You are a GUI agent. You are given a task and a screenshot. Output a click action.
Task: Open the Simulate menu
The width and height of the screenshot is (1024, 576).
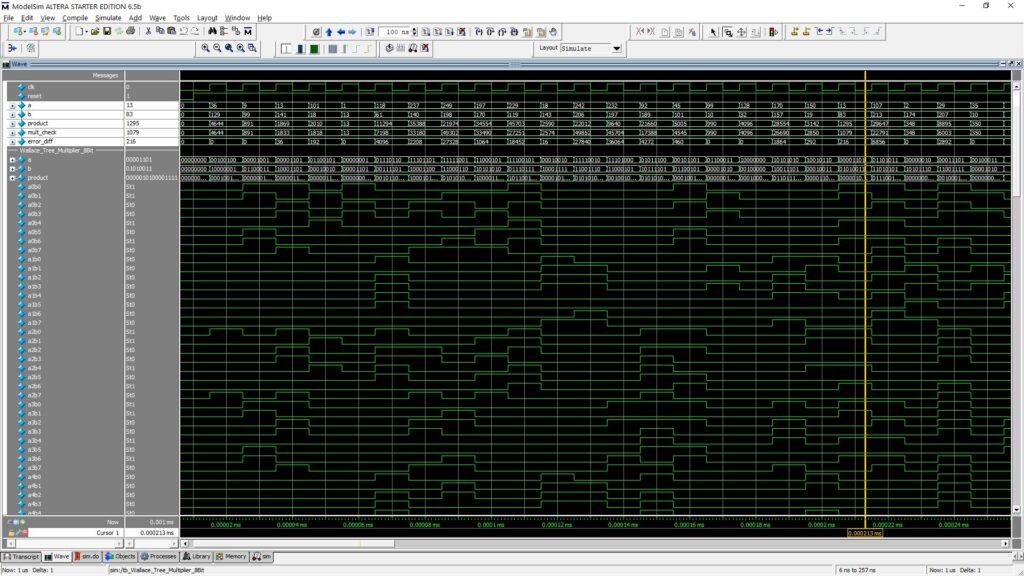pyautogui.click(x=108, y=18)
